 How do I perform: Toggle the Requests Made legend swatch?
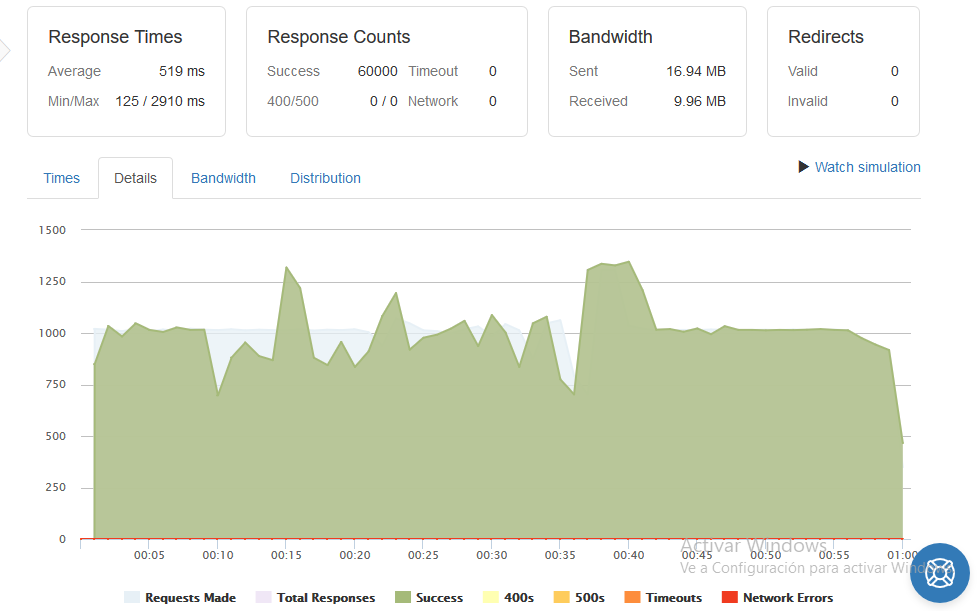click(x=132, y=597)
